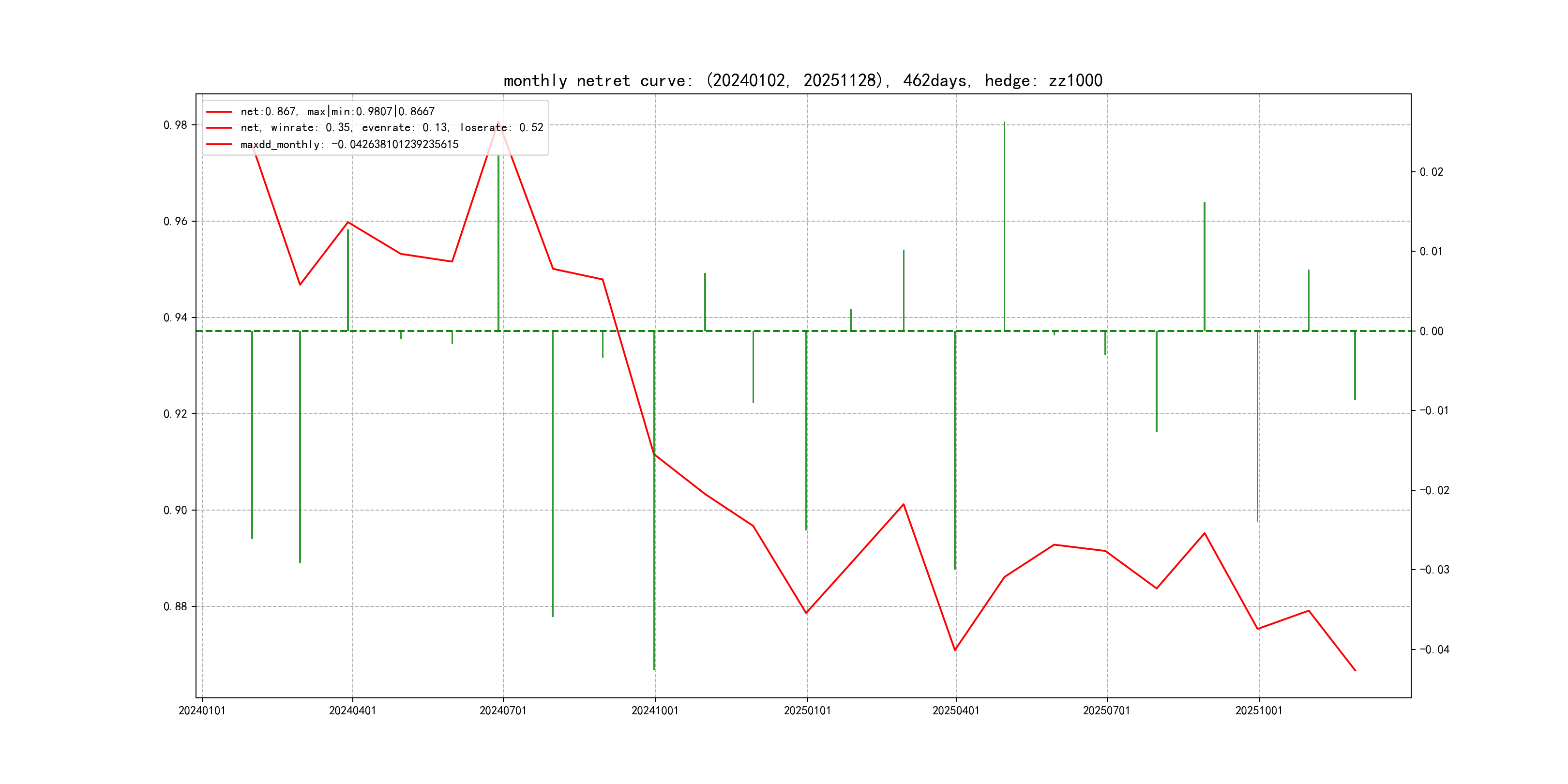Click the chart title text
The width and height of the screenshot is (1568, 784).
802,80
